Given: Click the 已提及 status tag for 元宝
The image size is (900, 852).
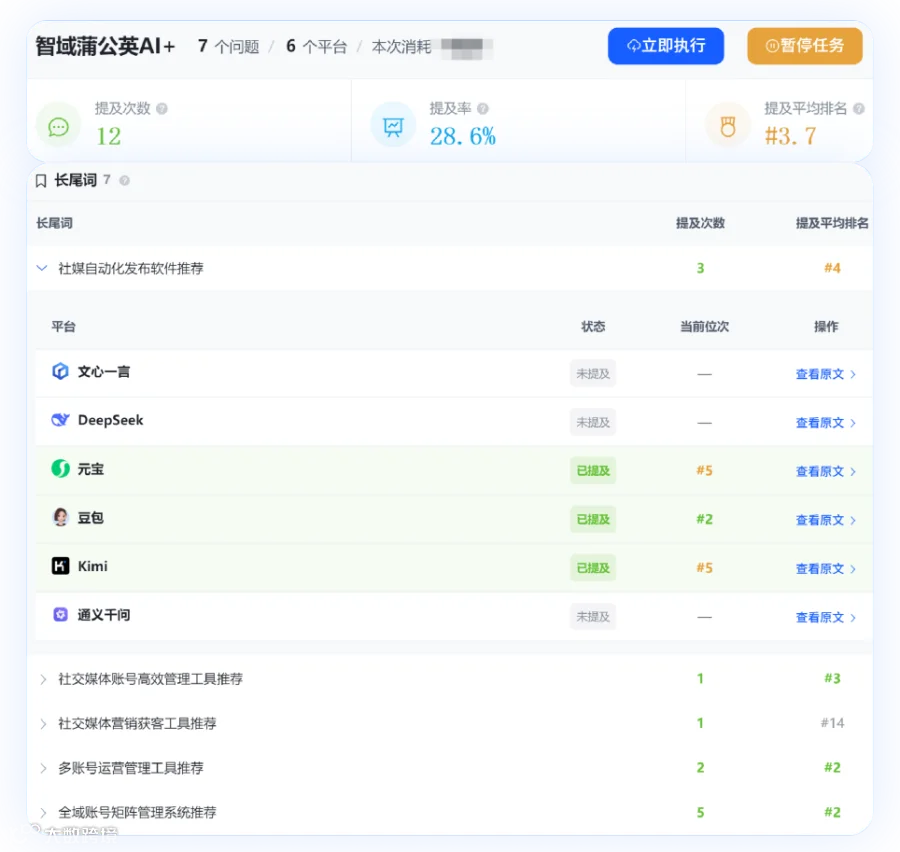Looking at the screenshot, I should click(593, 471).
